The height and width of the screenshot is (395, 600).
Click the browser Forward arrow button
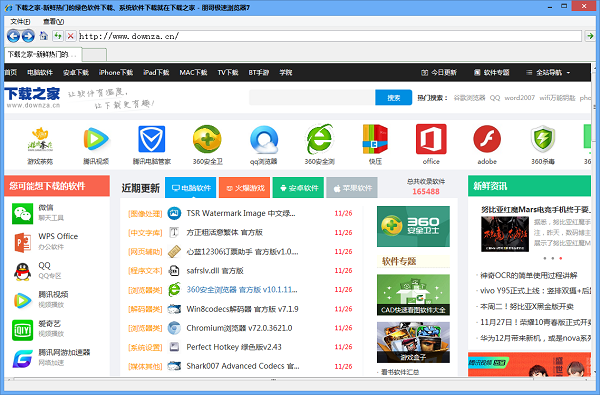coord(28,36)
